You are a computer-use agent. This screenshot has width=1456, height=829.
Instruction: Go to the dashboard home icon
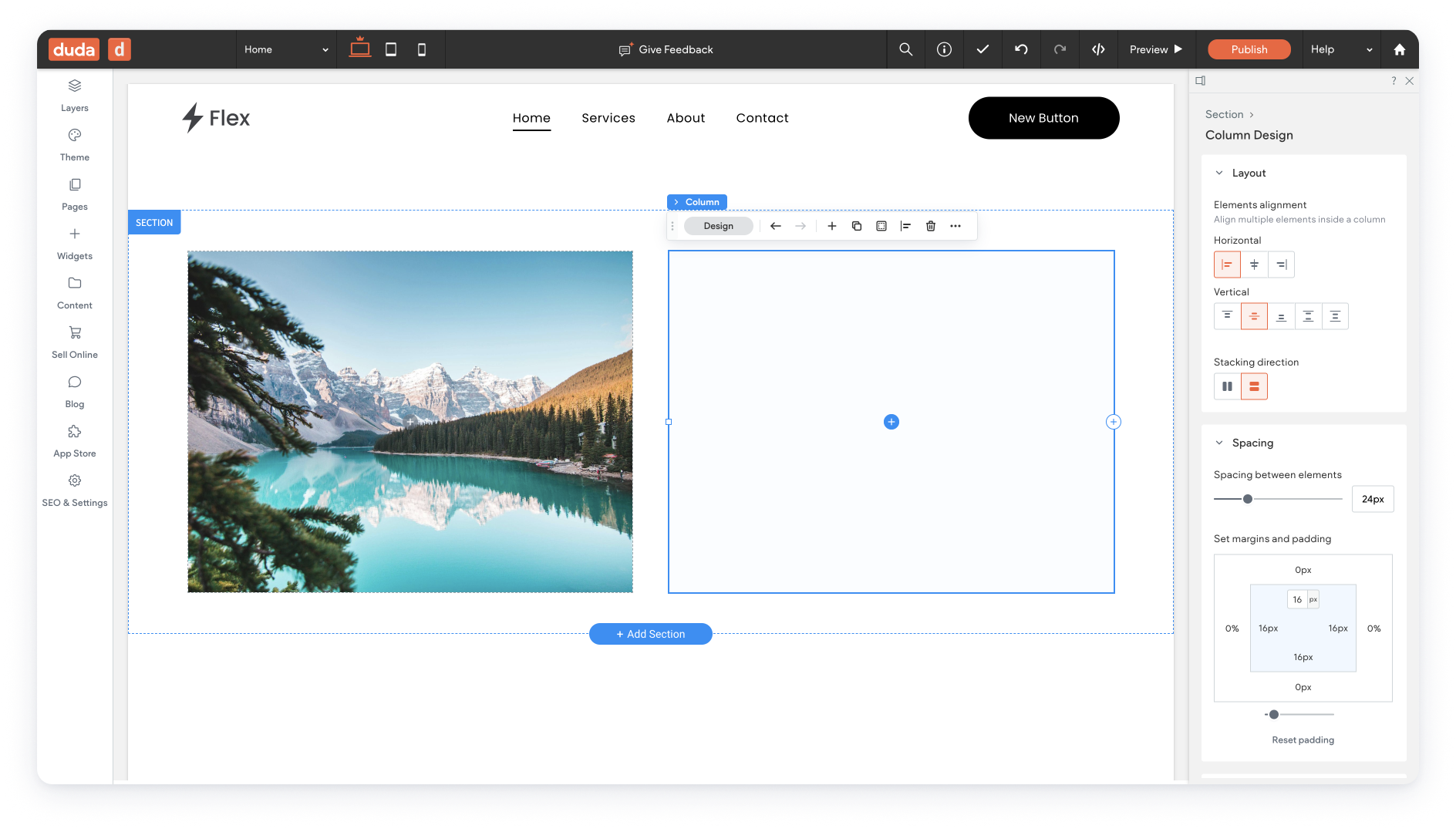click(x=1400, y=49)
